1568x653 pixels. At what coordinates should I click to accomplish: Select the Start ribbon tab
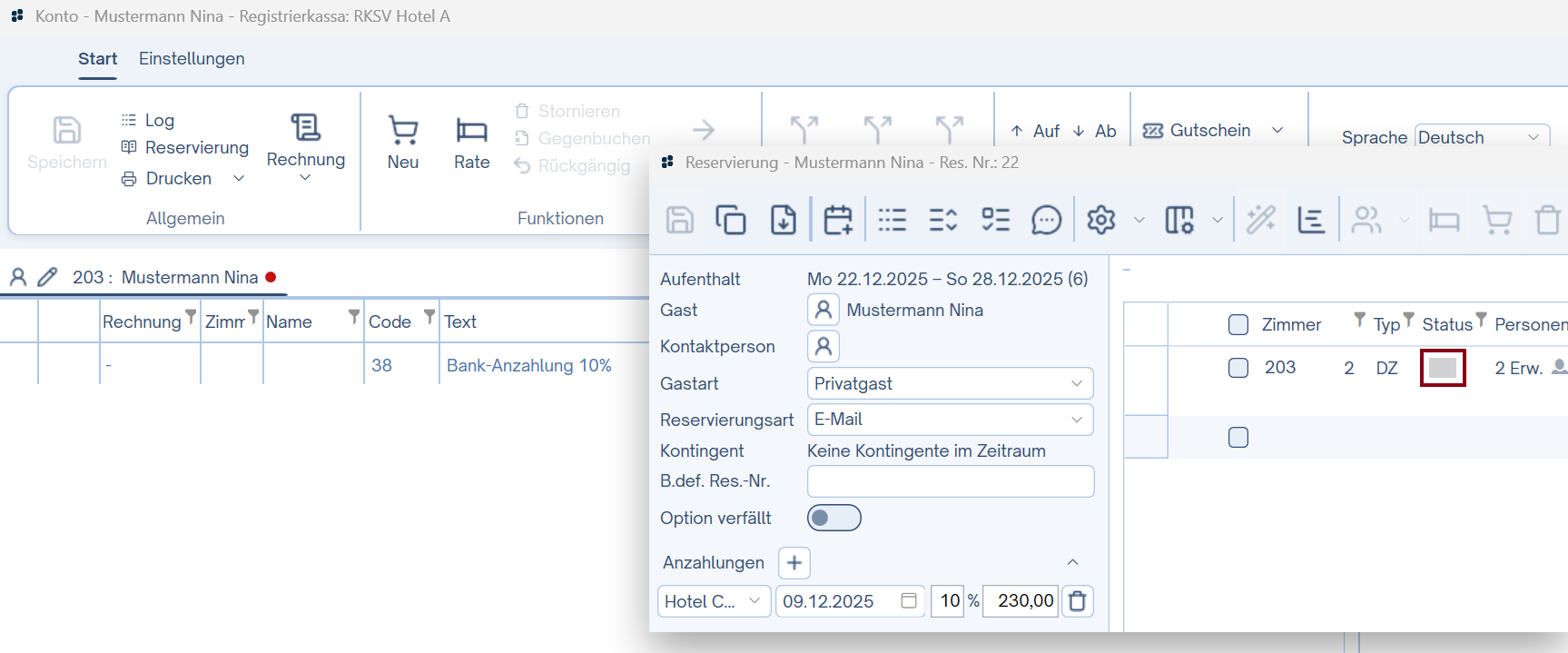(x=97, y=59)
